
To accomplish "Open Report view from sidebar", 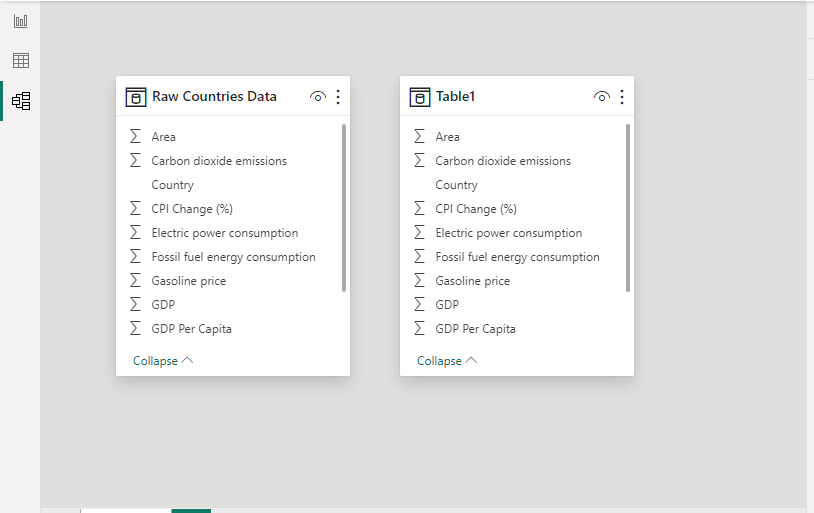I will point(21,21).
